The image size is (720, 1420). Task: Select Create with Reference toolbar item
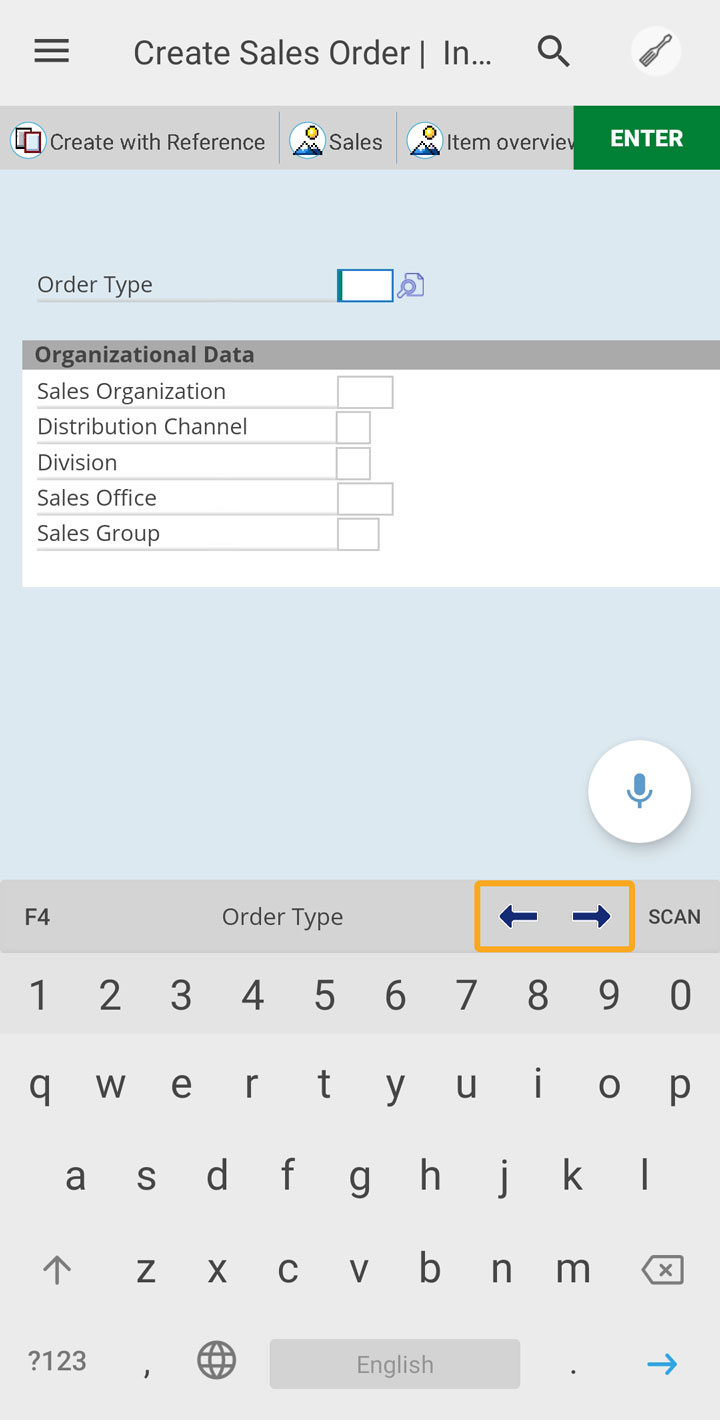[139, 142]
